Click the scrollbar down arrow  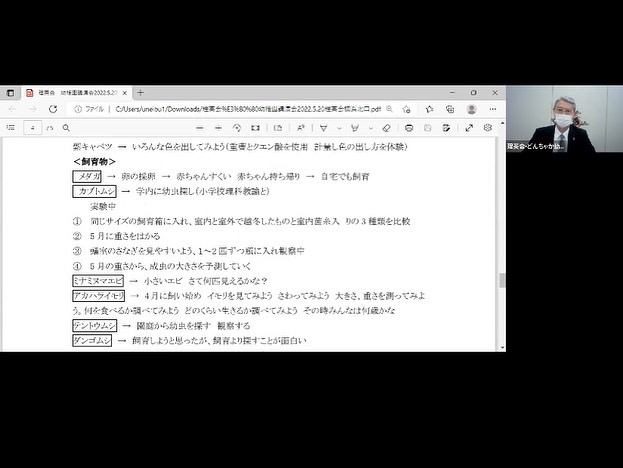coord(502,348)
